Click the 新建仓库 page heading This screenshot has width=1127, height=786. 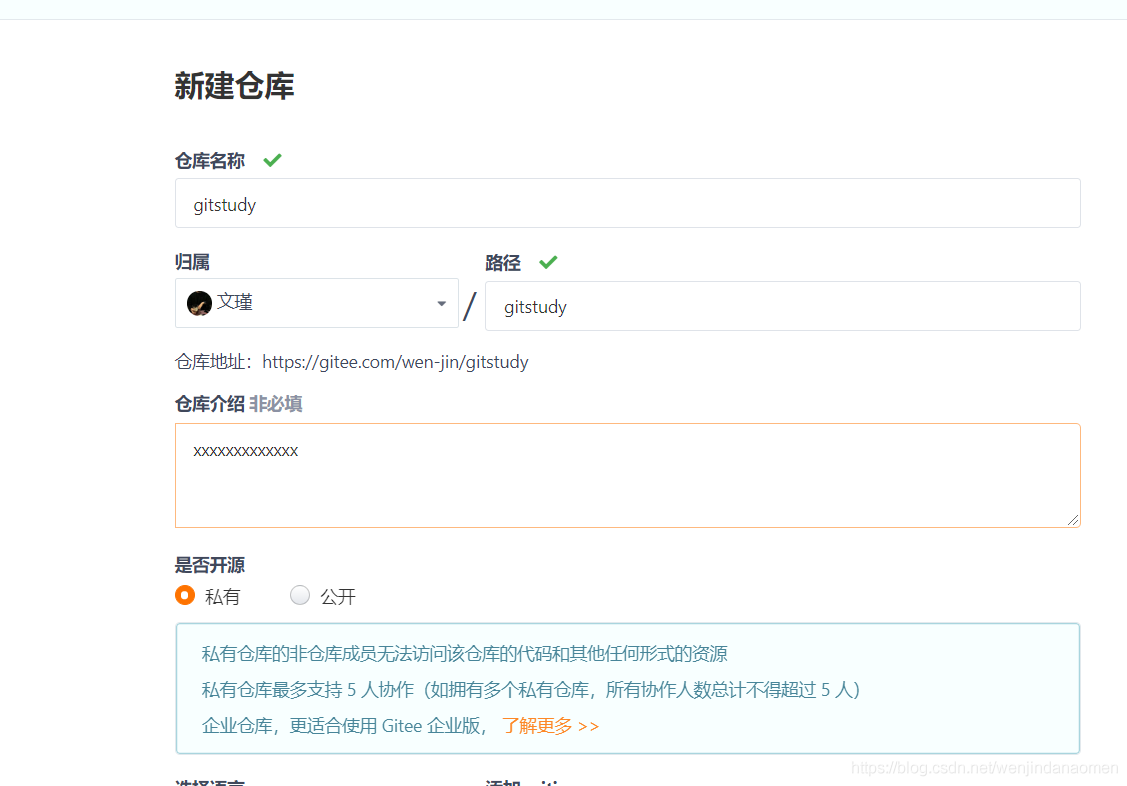234,86
